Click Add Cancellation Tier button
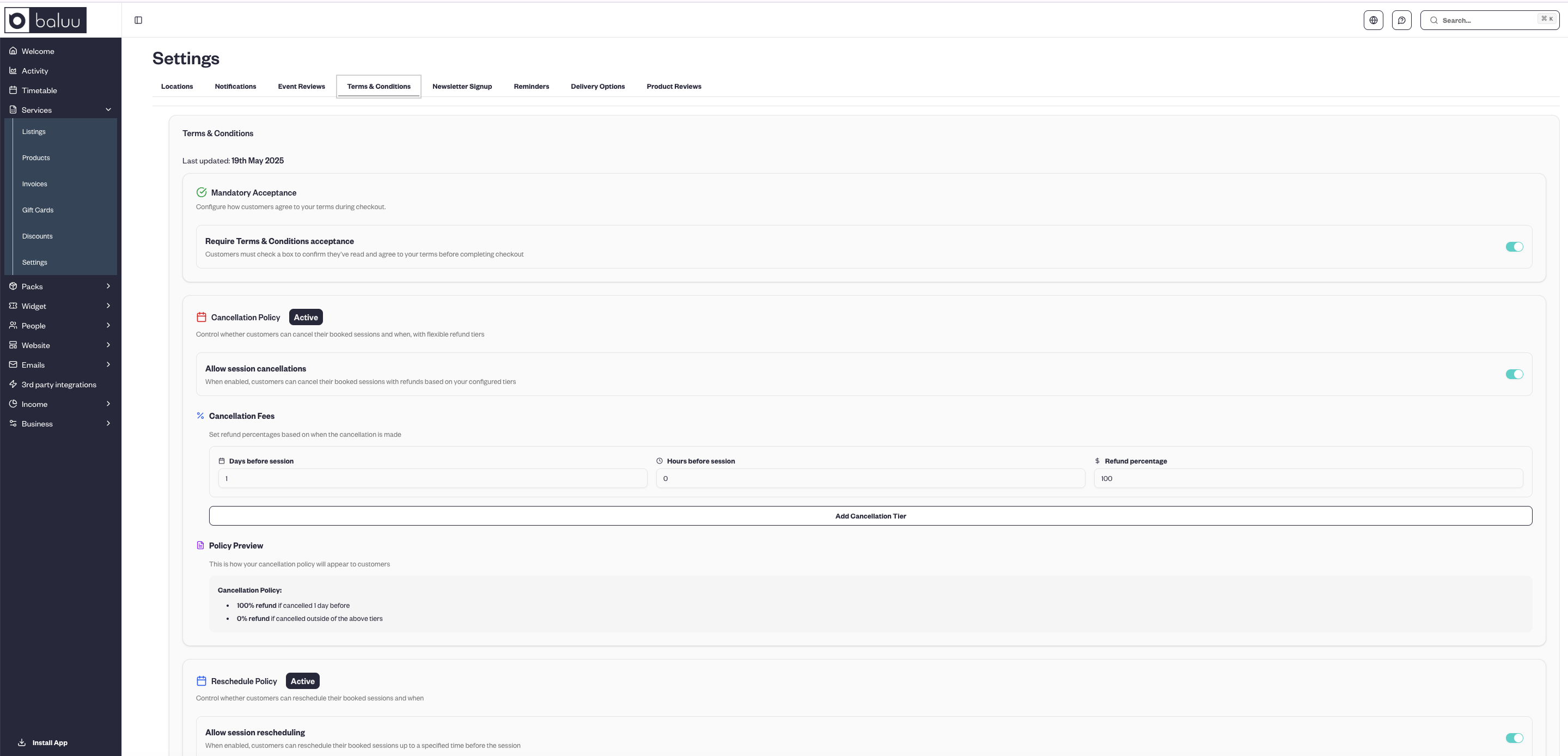The image size is (1568, 756). point(870,516)
